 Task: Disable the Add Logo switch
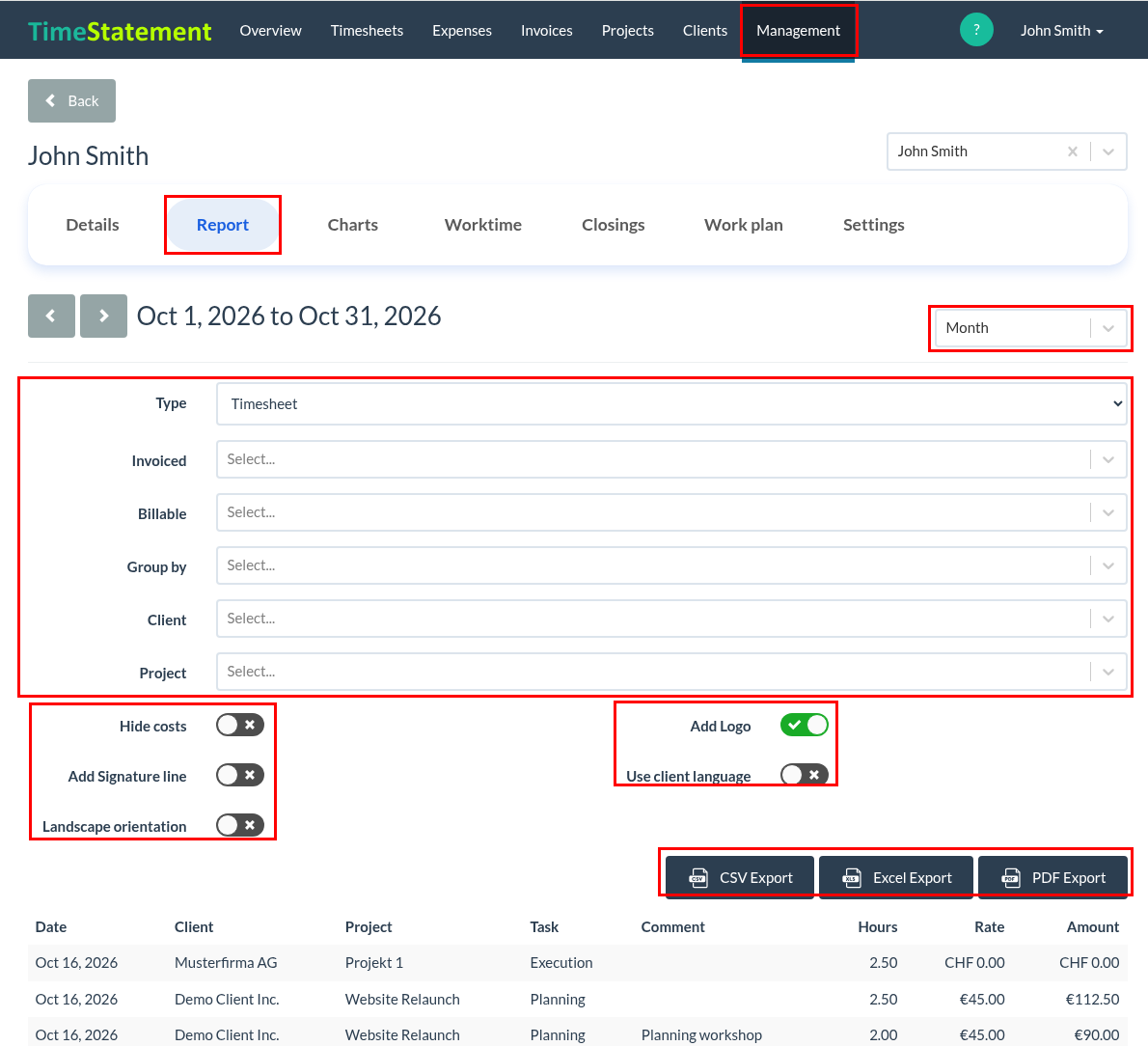[x=804, y=726]
